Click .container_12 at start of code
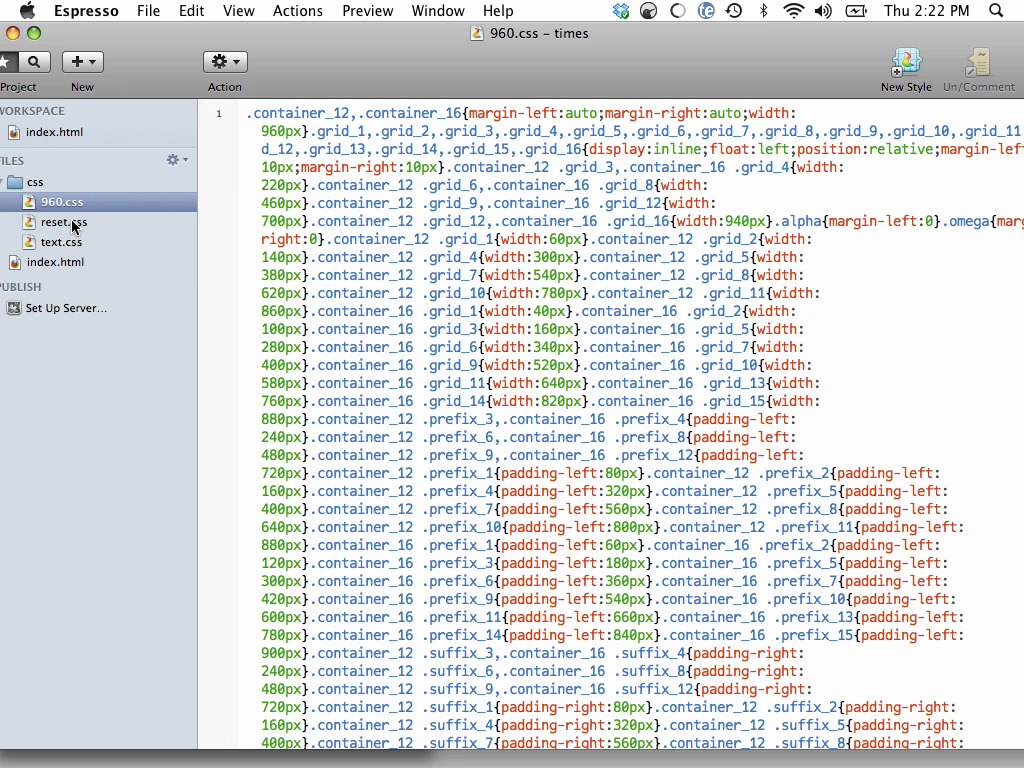Image resolution: width=1024 pixels, height=768 pixels. pyautogui.click(x=298, y=113)
